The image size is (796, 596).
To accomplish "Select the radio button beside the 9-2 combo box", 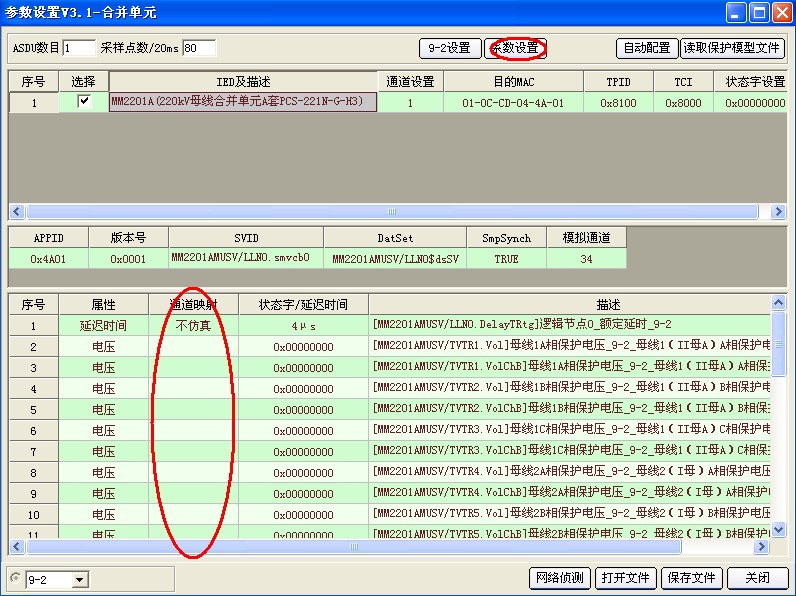I will click(x=14, y=578).
